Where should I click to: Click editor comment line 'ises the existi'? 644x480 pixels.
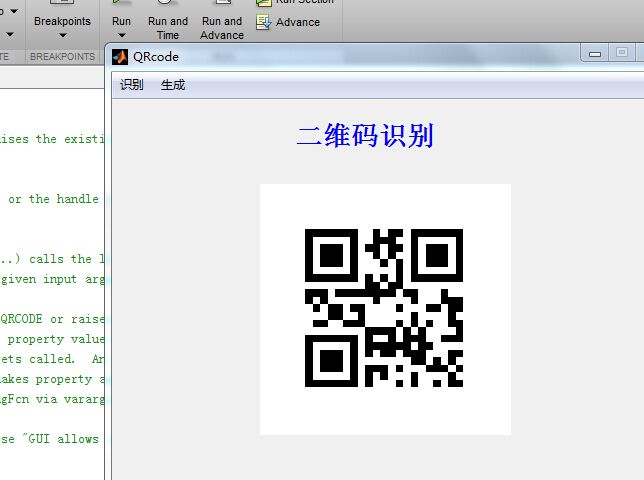52,139
